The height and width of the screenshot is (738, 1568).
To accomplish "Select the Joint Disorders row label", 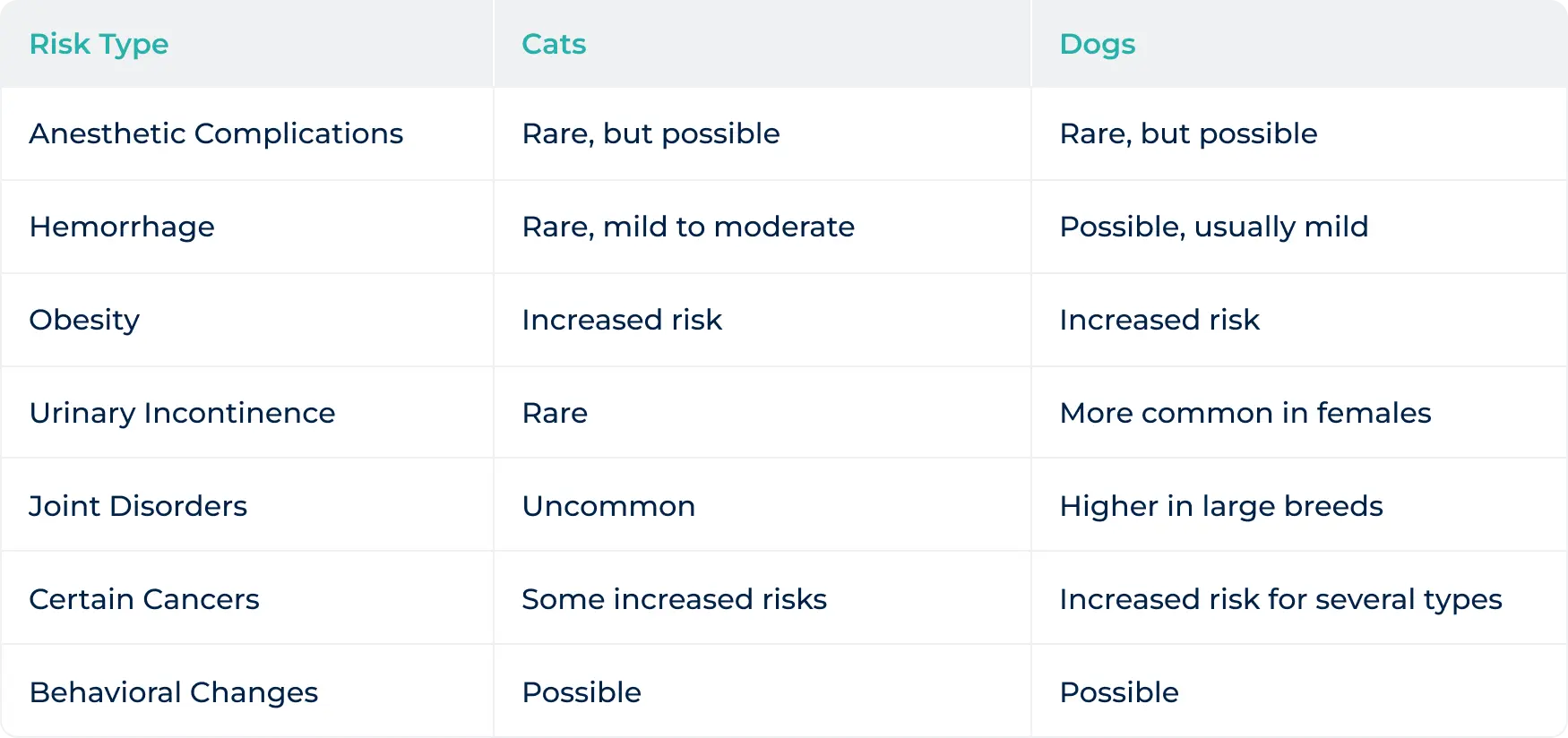I will (138, 506).
